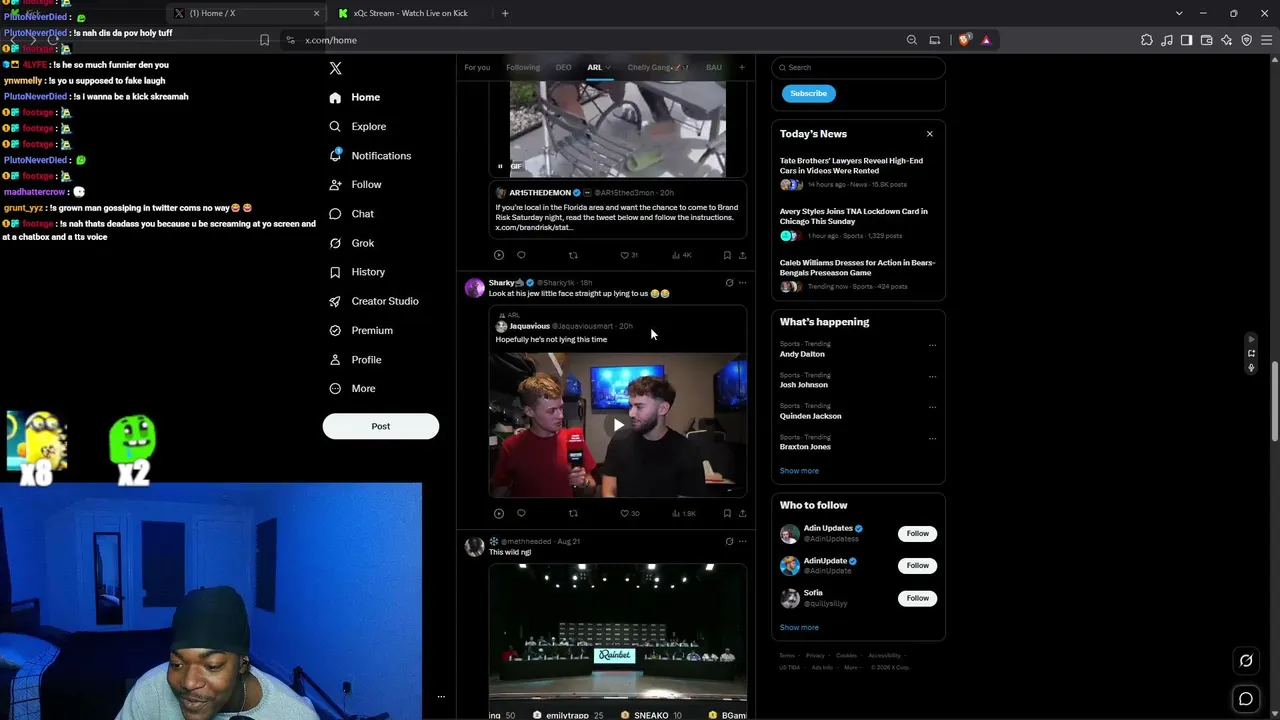The width and height of the screenshot is (1280, 720).
Task: Open options for Quinden Jackson trend
Action: [932, 407]
